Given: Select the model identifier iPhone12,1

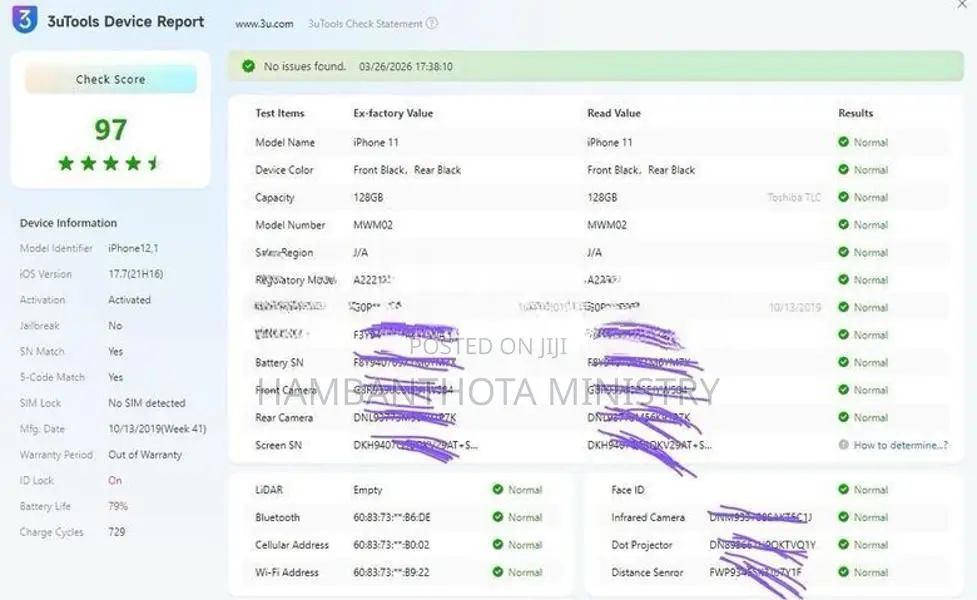Looking at the screenshot, I should [133, 248].
